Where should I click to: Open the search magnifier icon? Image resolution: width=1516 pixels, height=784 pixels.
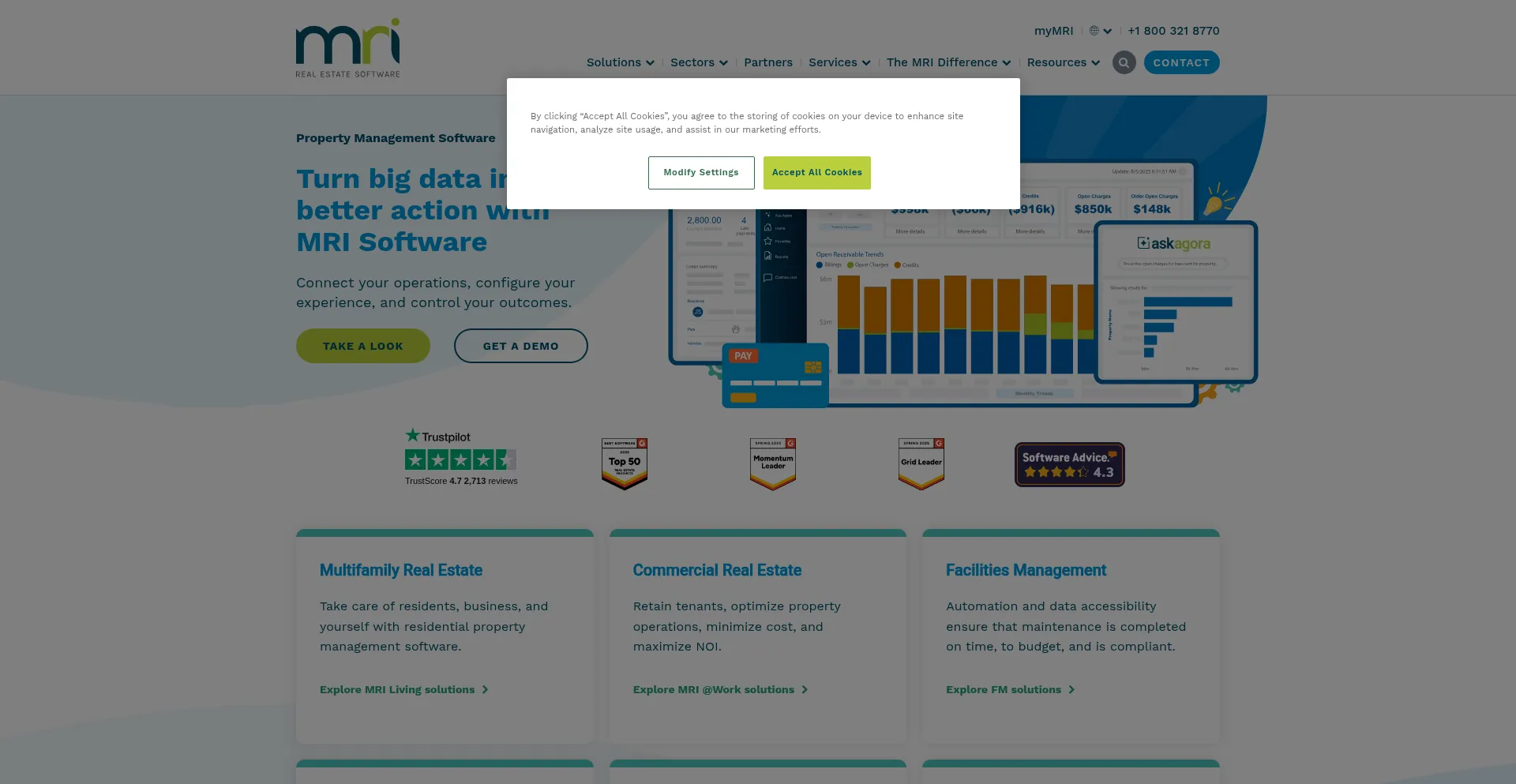[x=1124, y=62]
